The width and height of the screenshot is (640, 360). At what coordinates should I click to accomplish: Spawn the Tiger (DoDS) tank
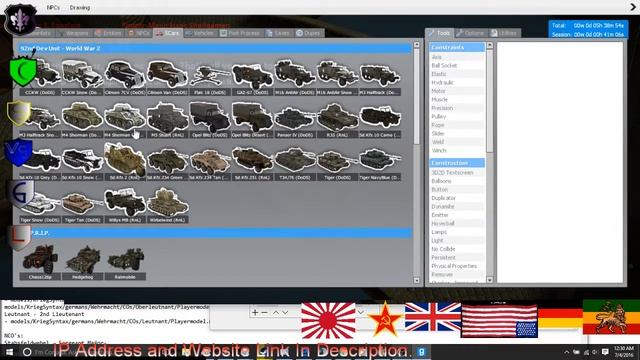[x=337, y=162]
